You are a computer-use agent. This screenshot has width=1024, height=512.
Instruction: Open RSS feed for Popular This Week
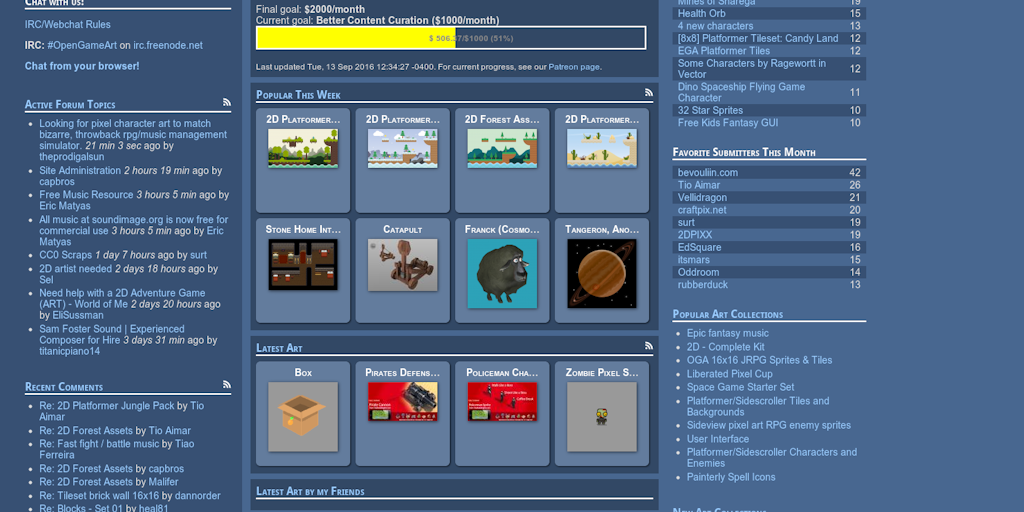tap(648, 93)
